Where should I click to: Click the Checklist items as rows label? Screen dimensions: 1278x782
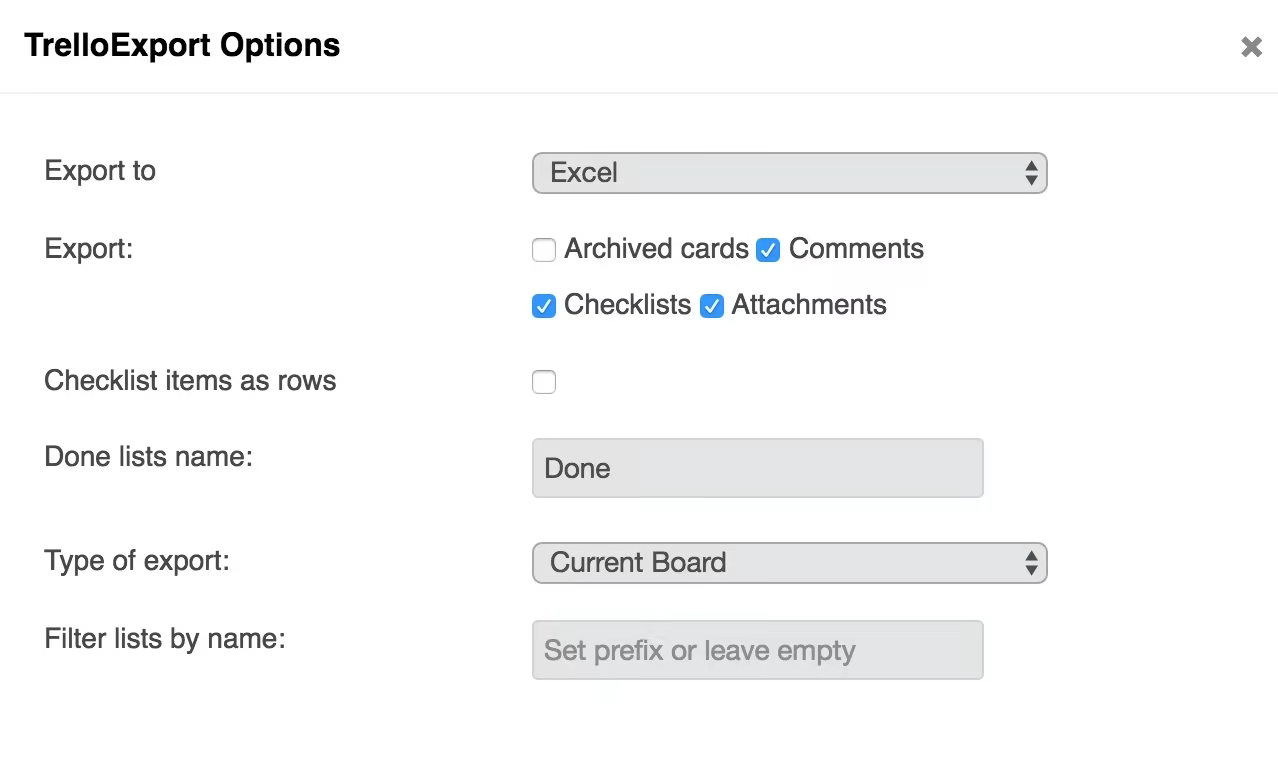pyautogui.click(x=190, y=381)
